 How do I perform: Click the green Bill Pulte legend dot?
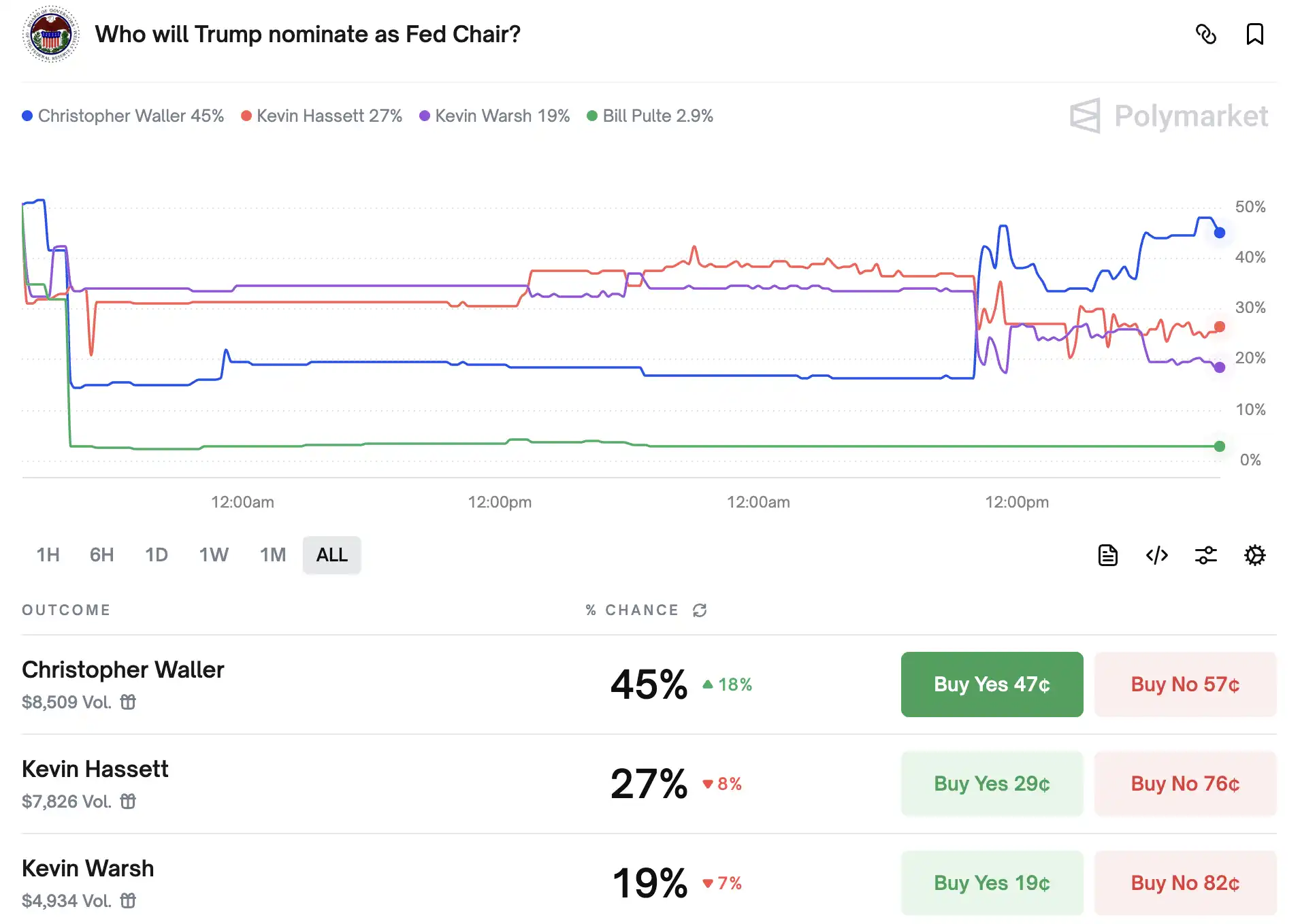tap(592, 116)
